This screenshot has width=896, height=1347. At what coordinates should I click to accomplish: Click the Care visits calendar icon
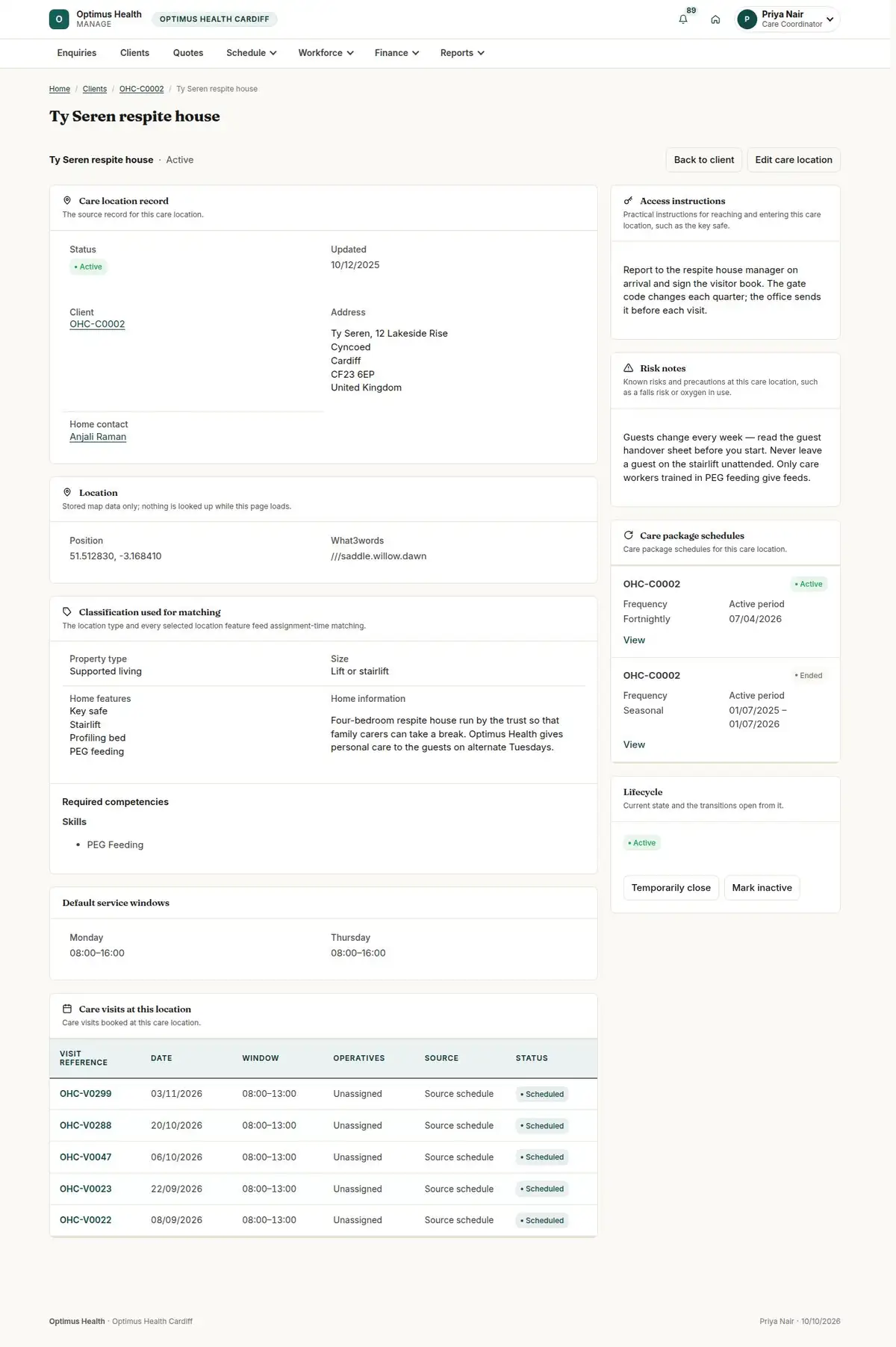[x=67, y=1009]
